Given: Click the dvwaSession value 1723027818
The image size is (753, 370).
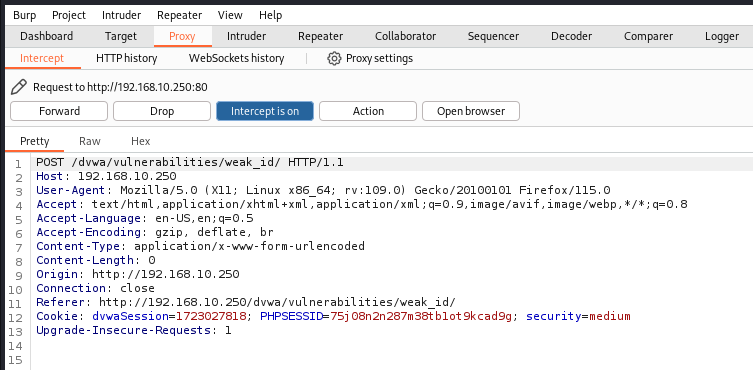Looking at the screenshot, I should 211,316.
